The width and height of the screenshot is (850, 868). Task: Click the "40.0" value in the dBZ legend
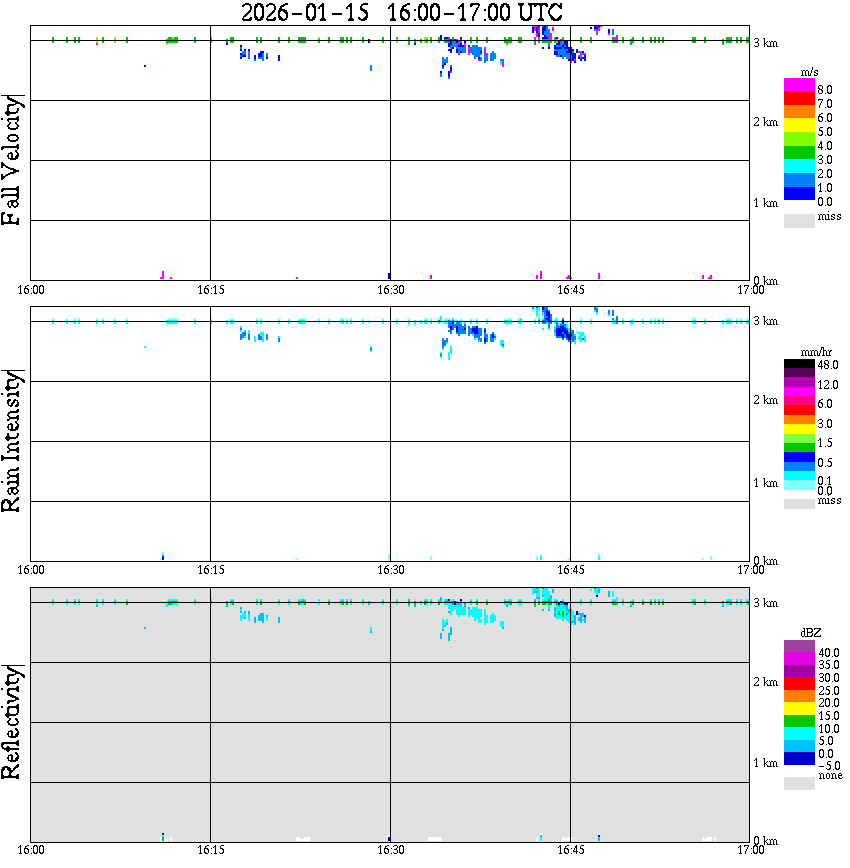point(829,653)
